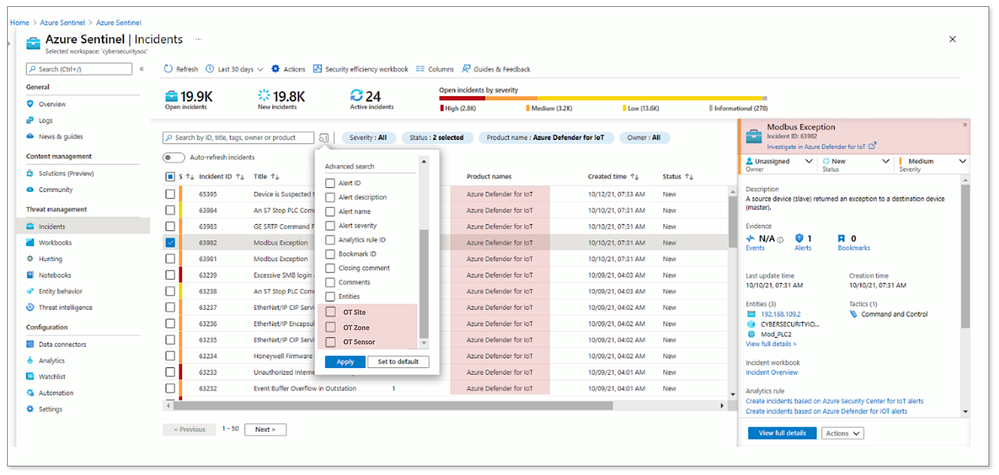The image size is (999, 475).
Task: Open the external link icon beside Investigate
Action: (873, 146)
